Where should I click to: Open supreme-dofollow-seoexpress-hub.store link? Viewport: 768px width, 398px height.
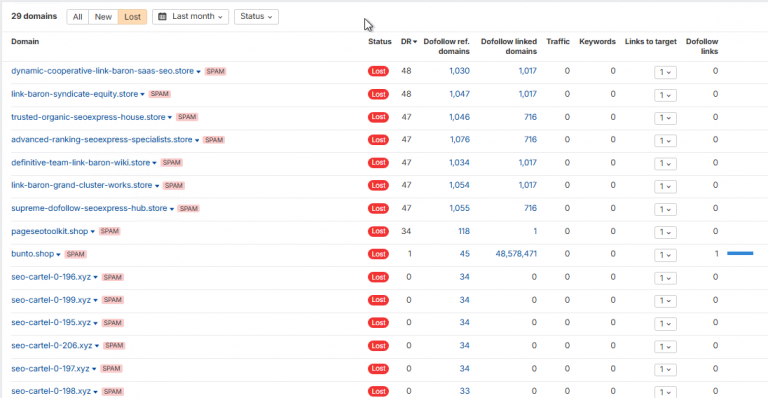89,208
